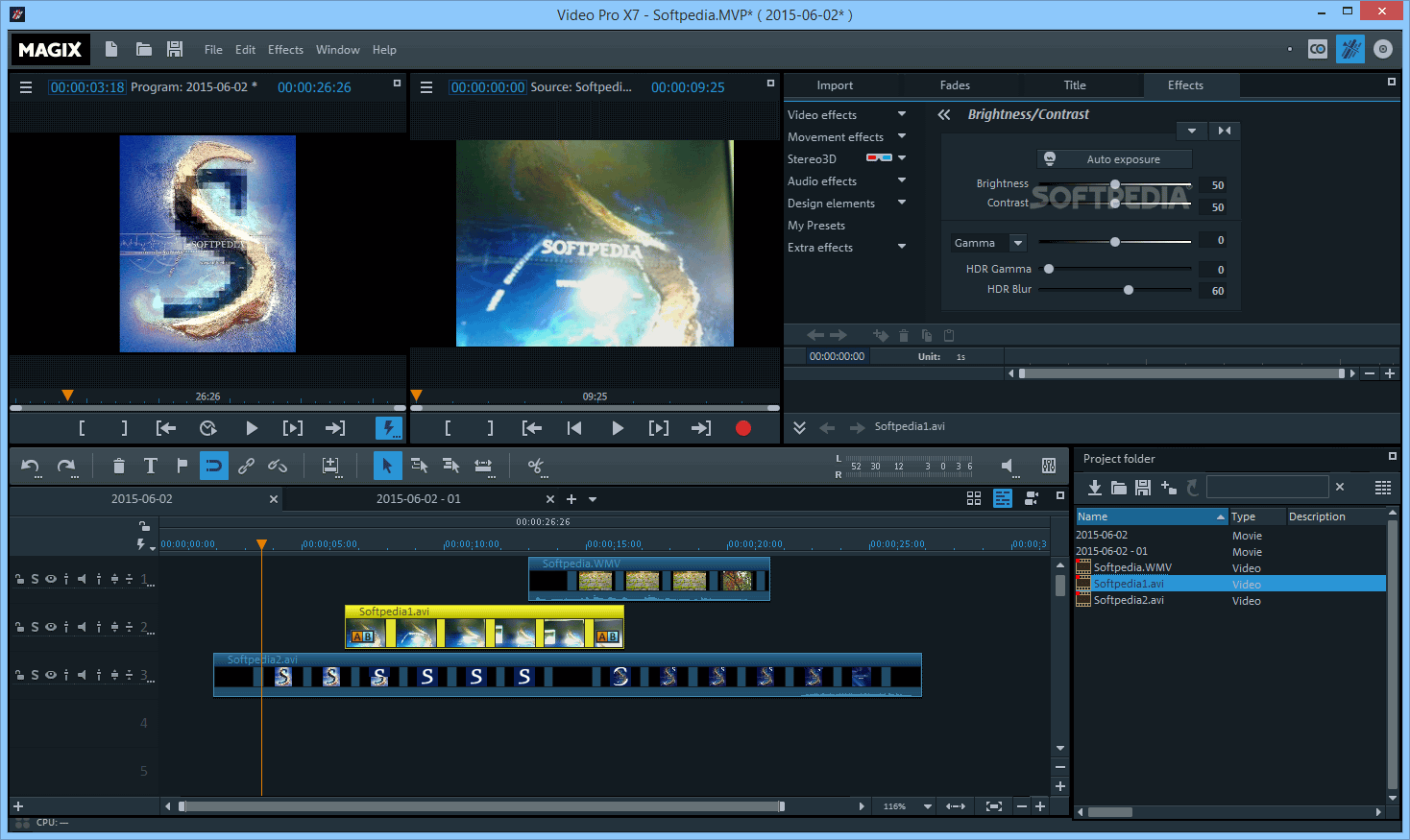Activate the single-object mouse mode arrow
This screenshot has height=840, width=1410.
(387, 467)
